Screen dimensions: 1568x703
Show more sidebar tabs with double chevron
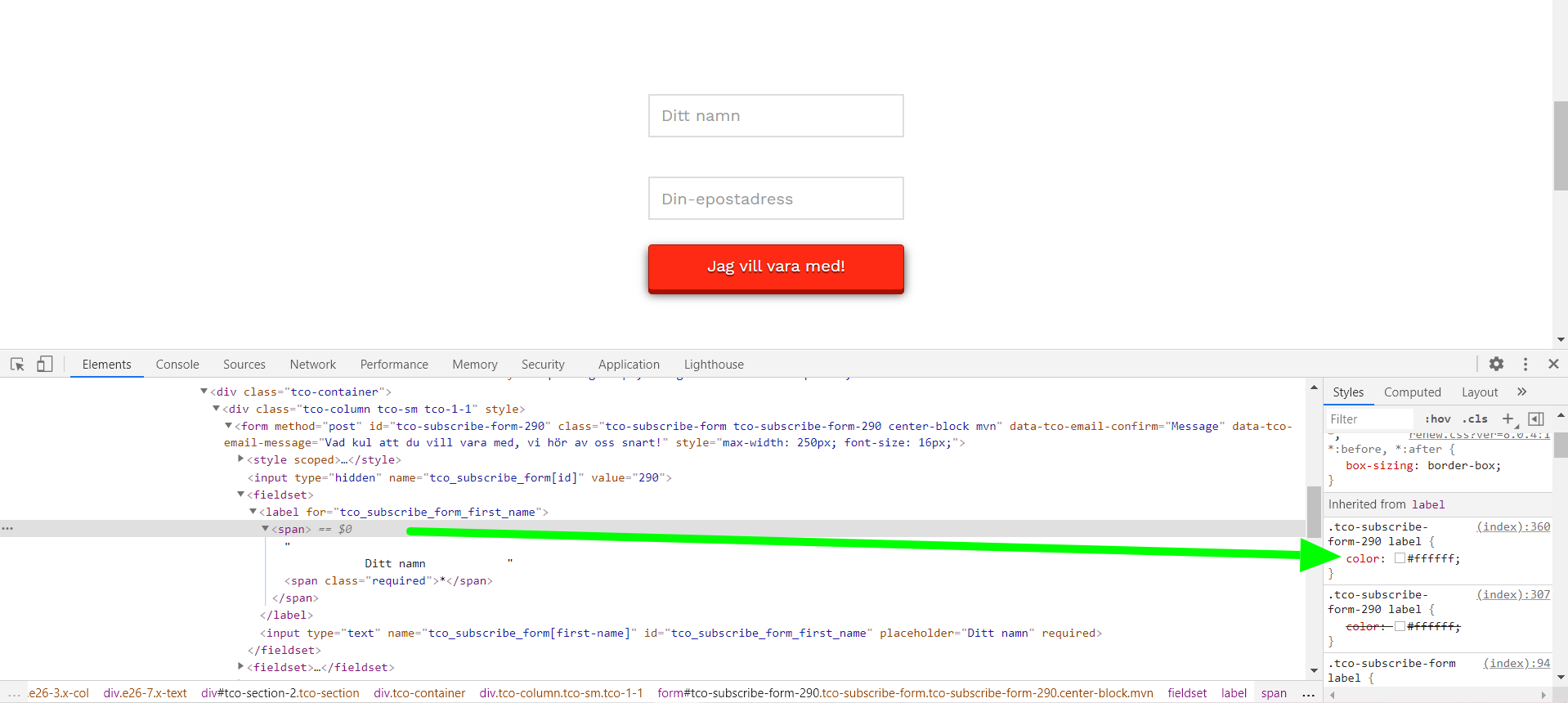pos(1521,392)
